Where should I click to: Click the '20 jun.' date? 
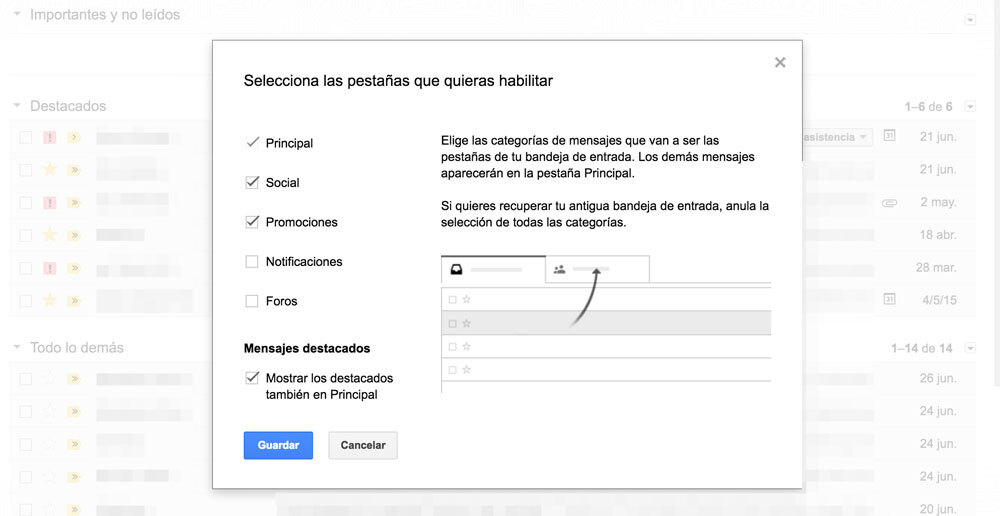(x=938, y=509)
